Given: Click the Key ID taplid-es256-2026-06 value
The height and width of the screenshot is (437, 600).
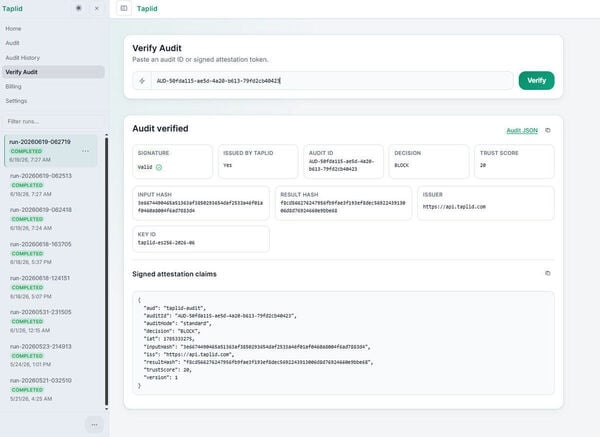Looking at the screenshot, I should 166,243.
